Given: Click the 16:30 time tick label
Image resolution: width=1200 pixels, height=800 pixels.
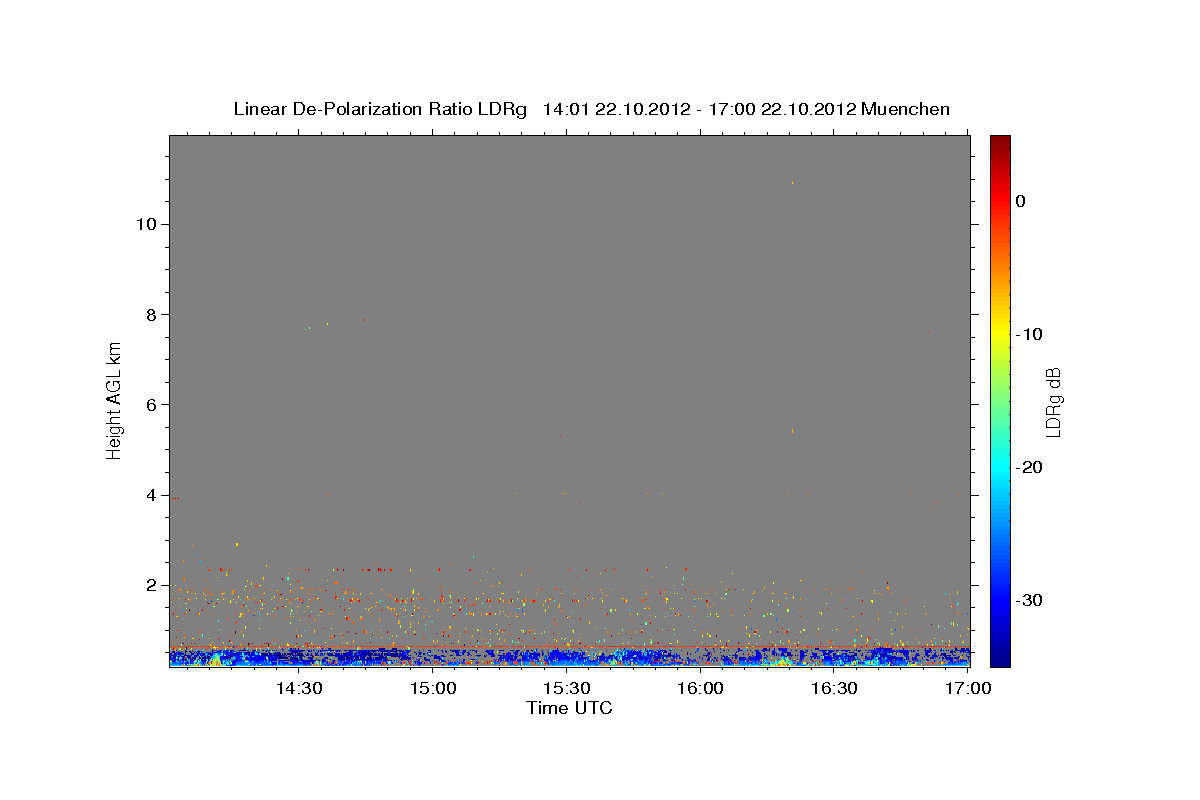Looking at the screenshot, I should pos(835,689).
